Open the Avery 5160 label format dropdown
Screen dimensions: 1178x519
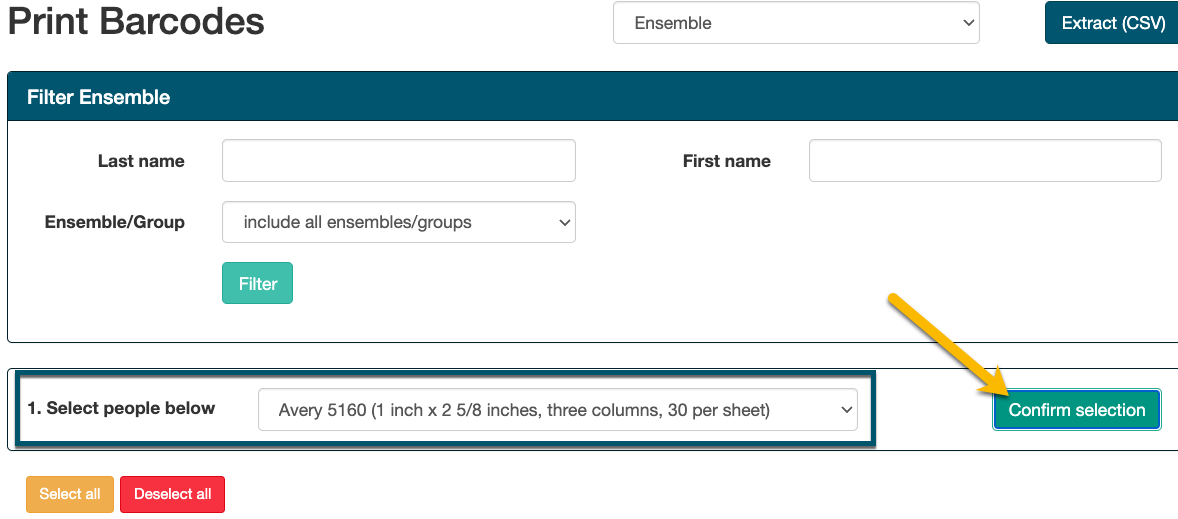pyautogui.click(x=557, y=409)
